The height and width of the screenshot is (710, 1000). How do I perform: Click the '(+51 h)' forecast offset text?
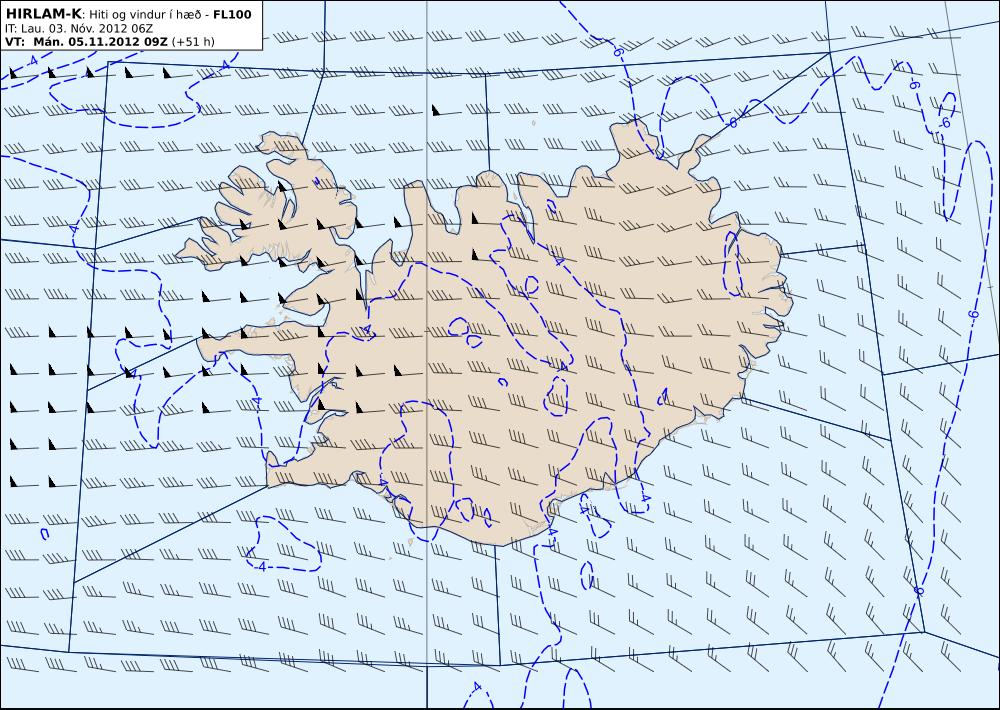pyautogui.click(x=193, y=42)
